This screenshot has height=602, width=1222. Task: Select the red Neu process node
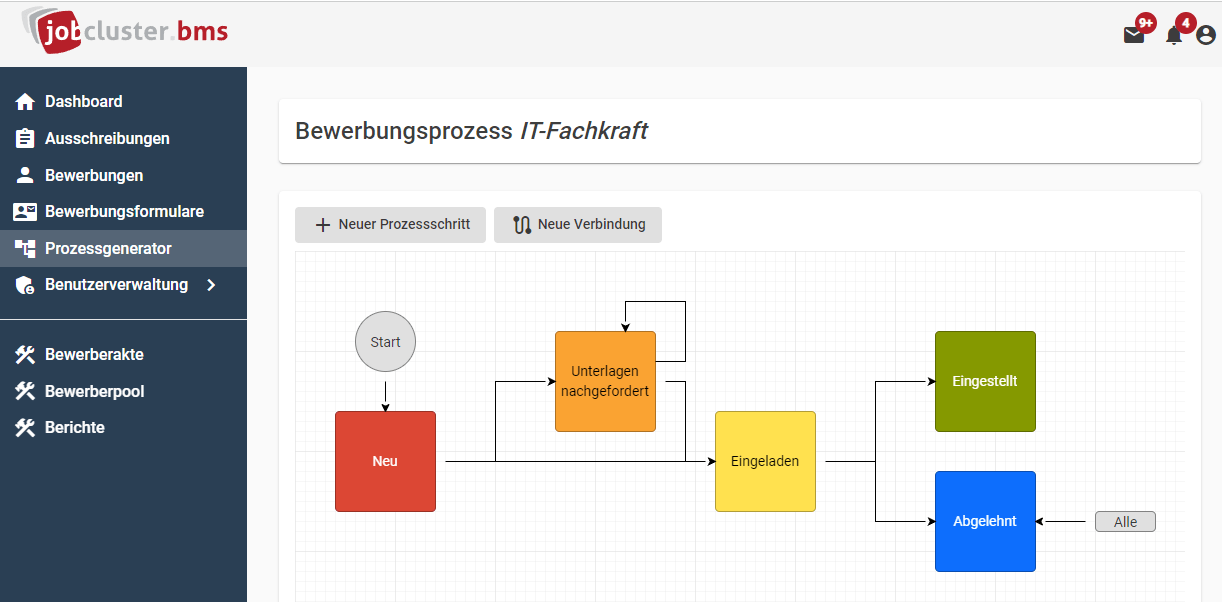[385, 461]
